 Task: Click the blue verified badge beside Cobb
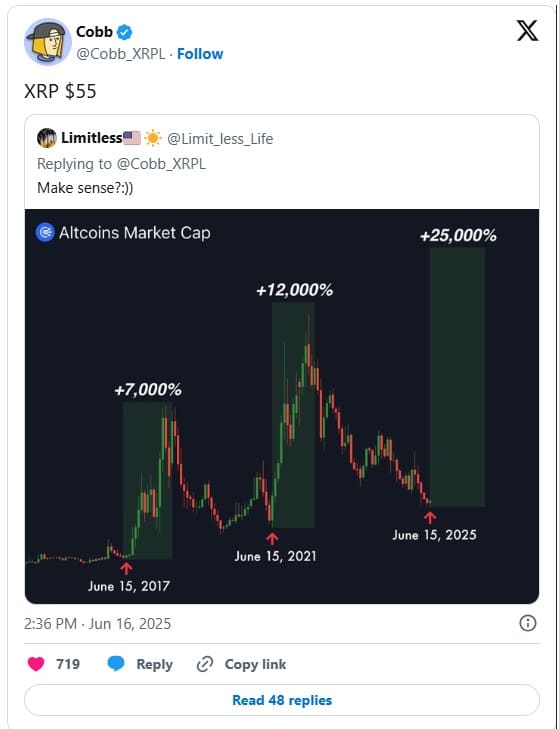pos(125,32)
